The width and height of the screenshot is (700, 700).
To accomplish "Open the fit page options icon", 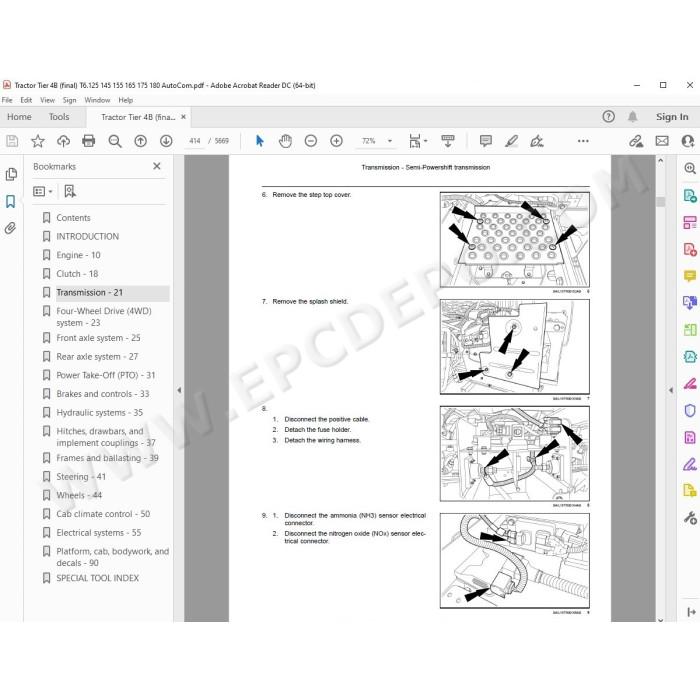I will coord(417,141).
